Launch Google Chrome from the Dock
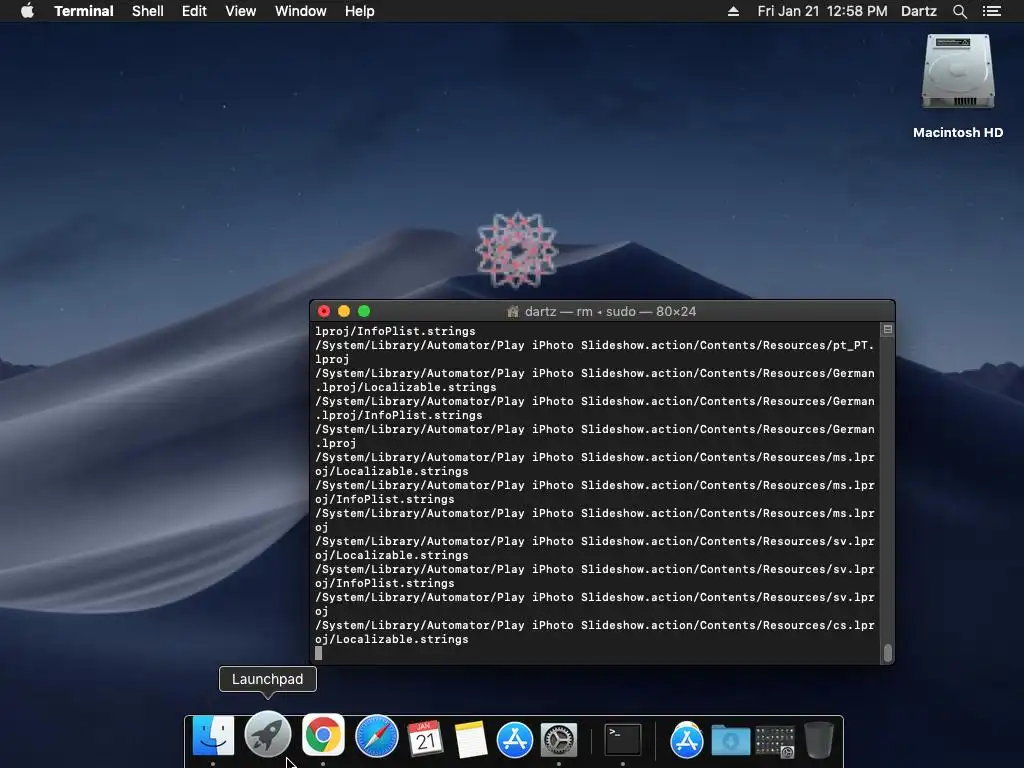This screenshot has height=768, width=1024. (323, 735)
